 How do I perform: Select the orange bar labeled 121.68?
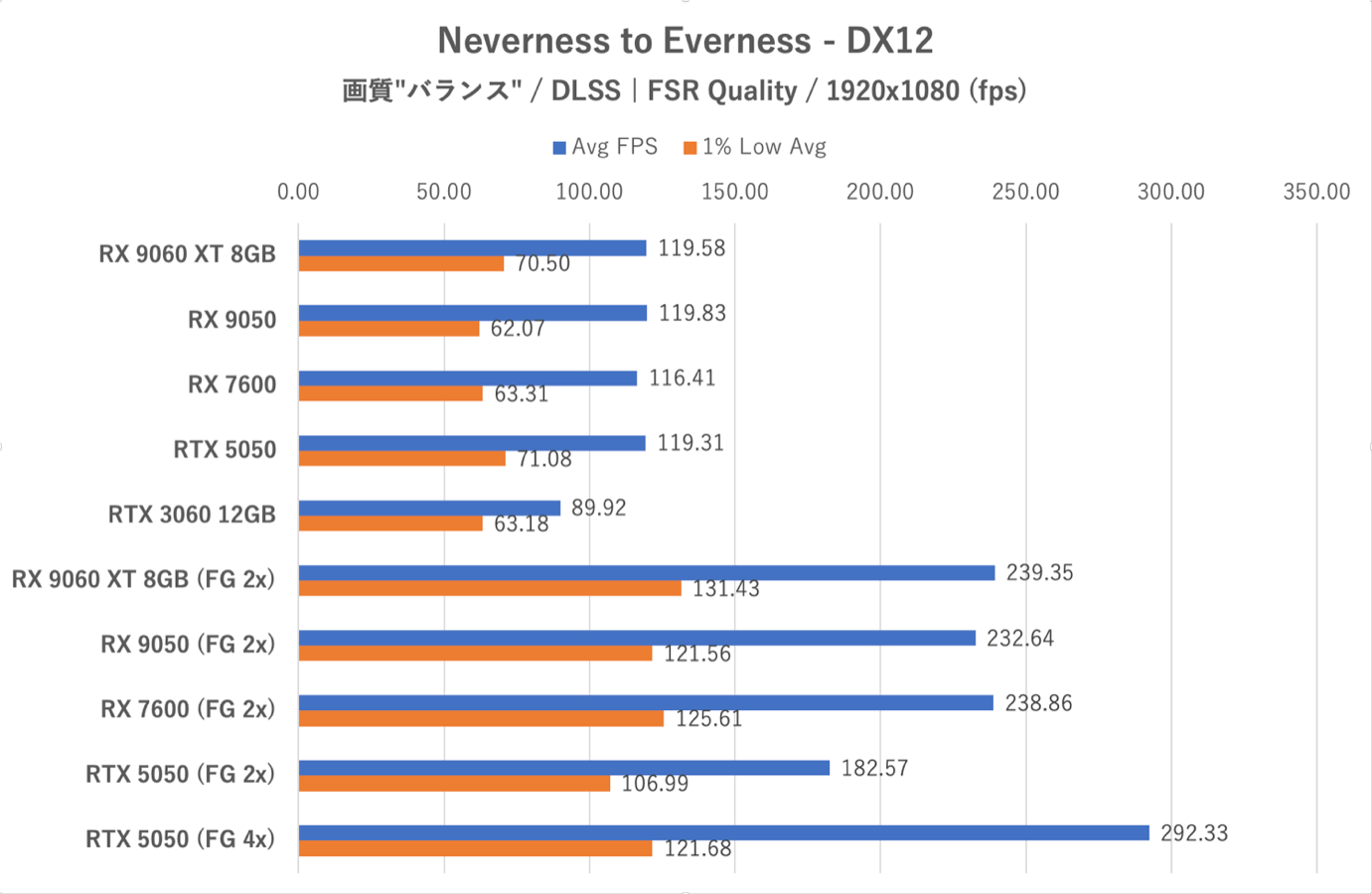point(476,848)
